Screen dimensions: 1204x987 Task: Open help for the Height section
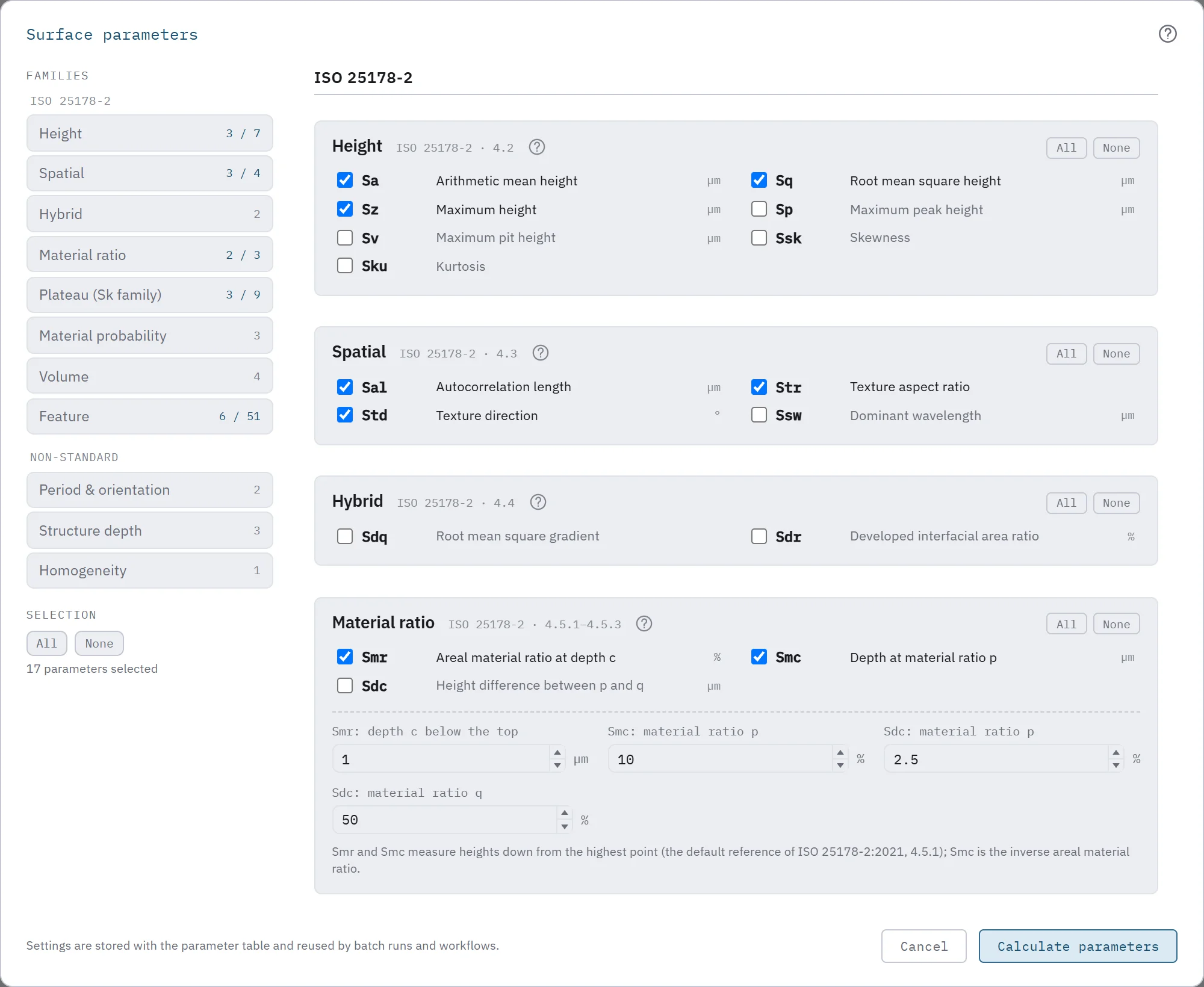(536, 147)
